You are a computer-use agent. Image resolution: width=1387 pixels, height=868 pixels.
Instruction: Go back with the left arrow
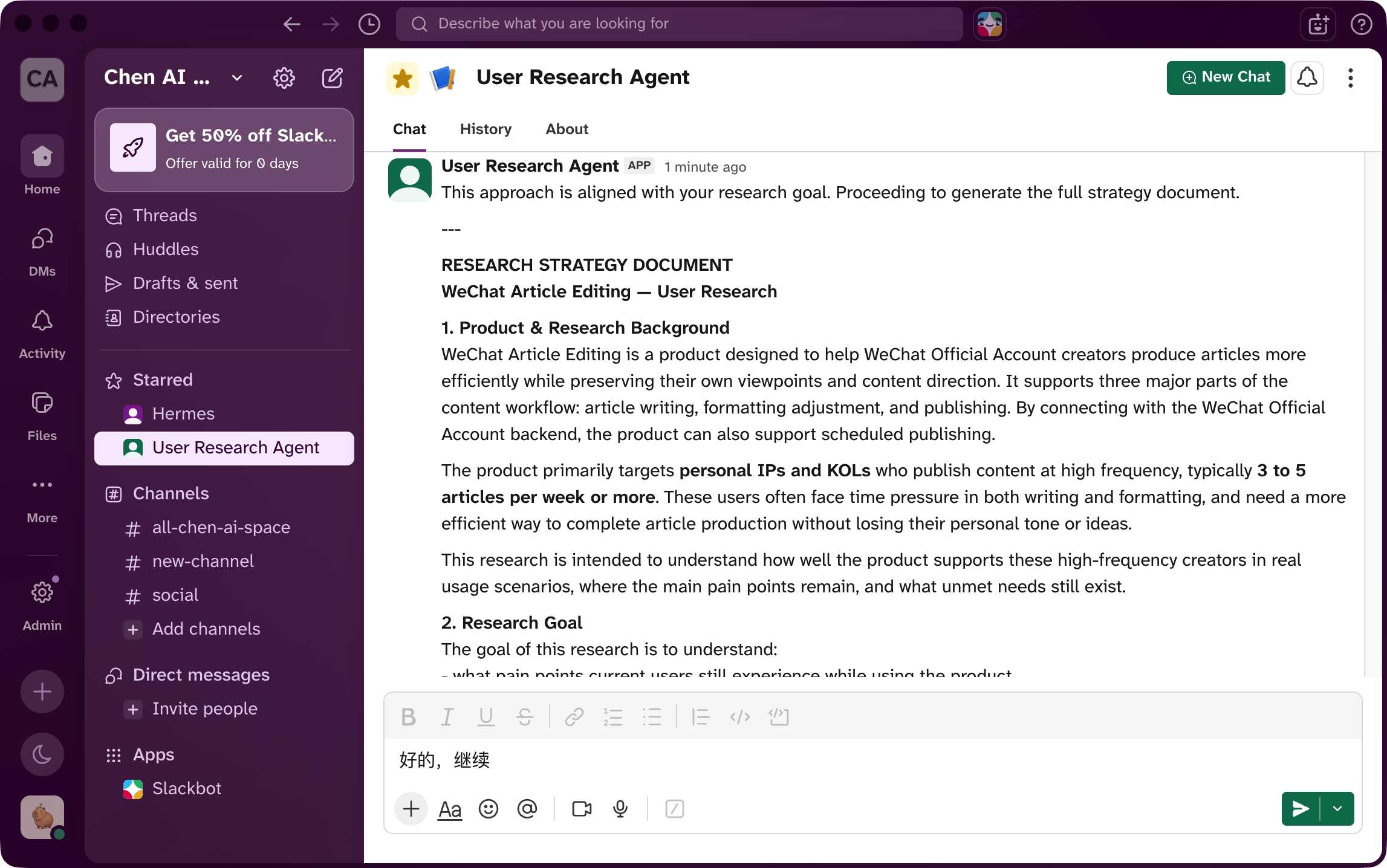[x=292, y=24]
